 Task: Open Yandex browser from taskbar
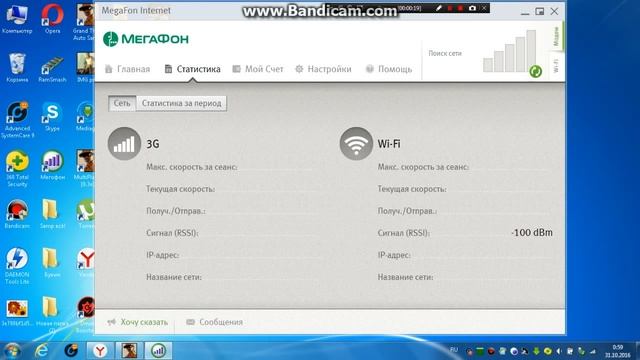[100, 351]
